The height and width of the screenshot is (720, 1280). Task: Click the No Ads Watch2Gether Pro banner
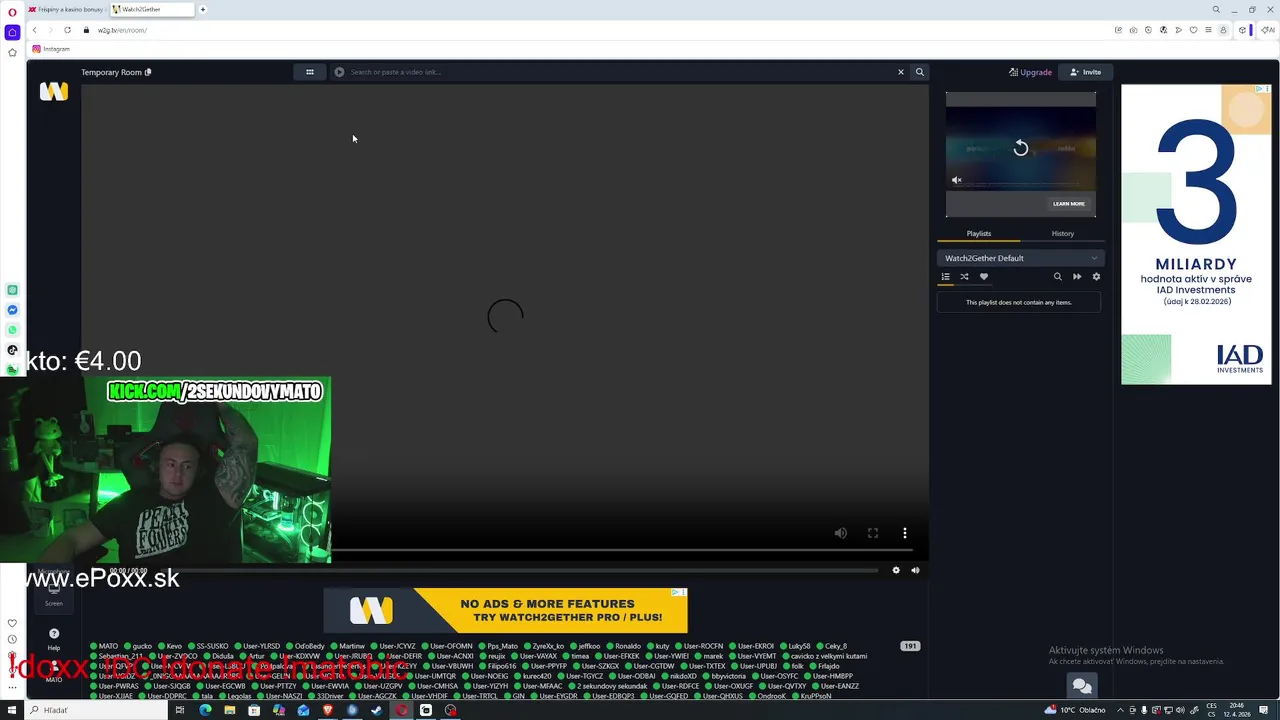[505, 610]
